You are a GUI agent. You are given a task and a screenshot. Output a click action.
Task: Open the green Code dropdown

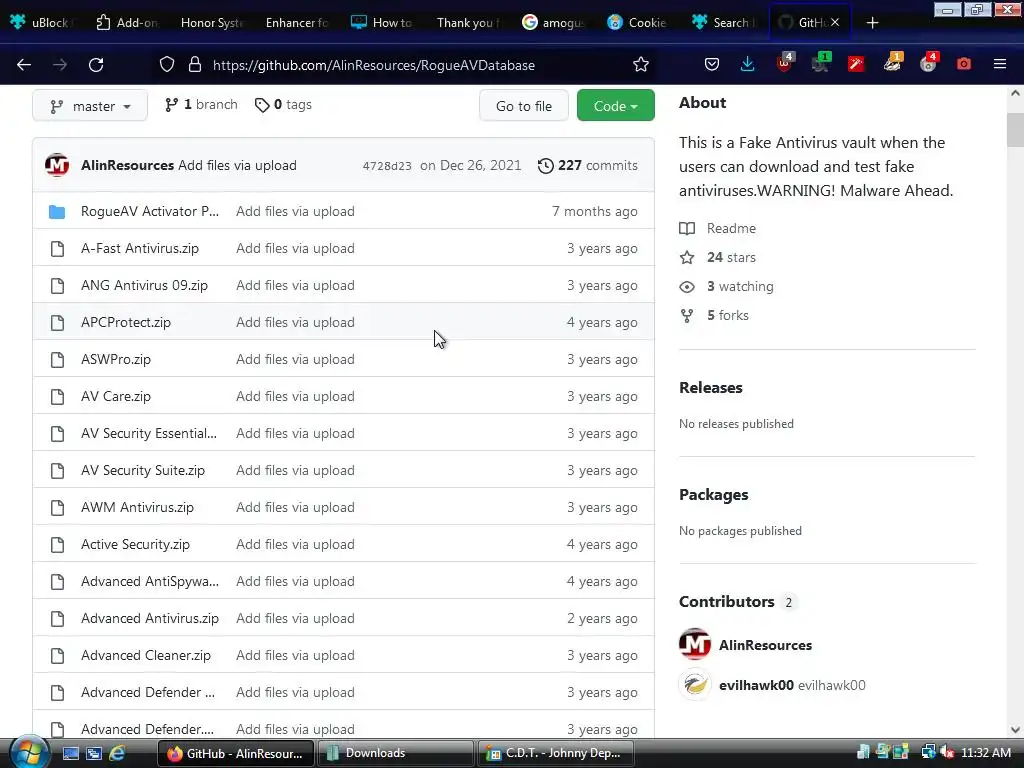[615, 106]
